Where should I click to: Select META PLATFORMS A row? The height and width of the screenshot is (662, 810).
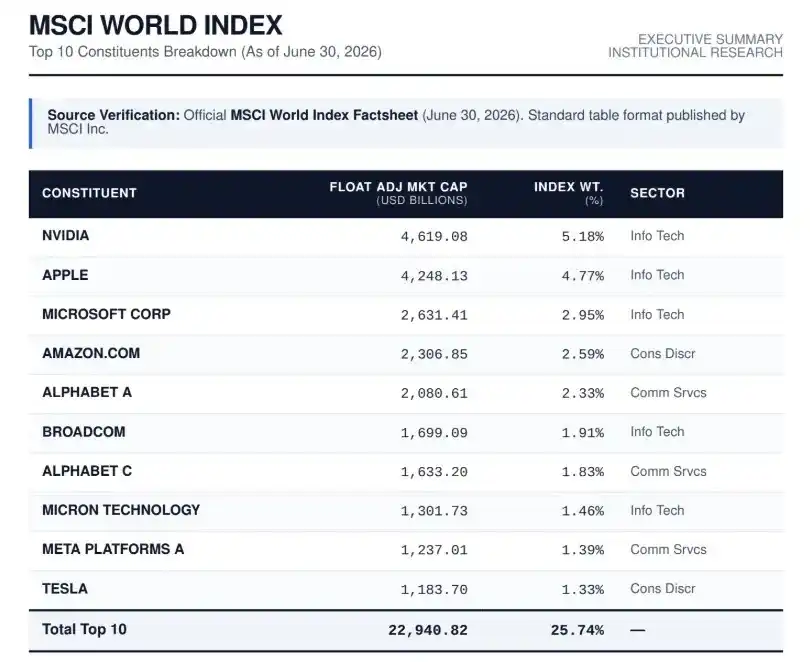[406, 550]
